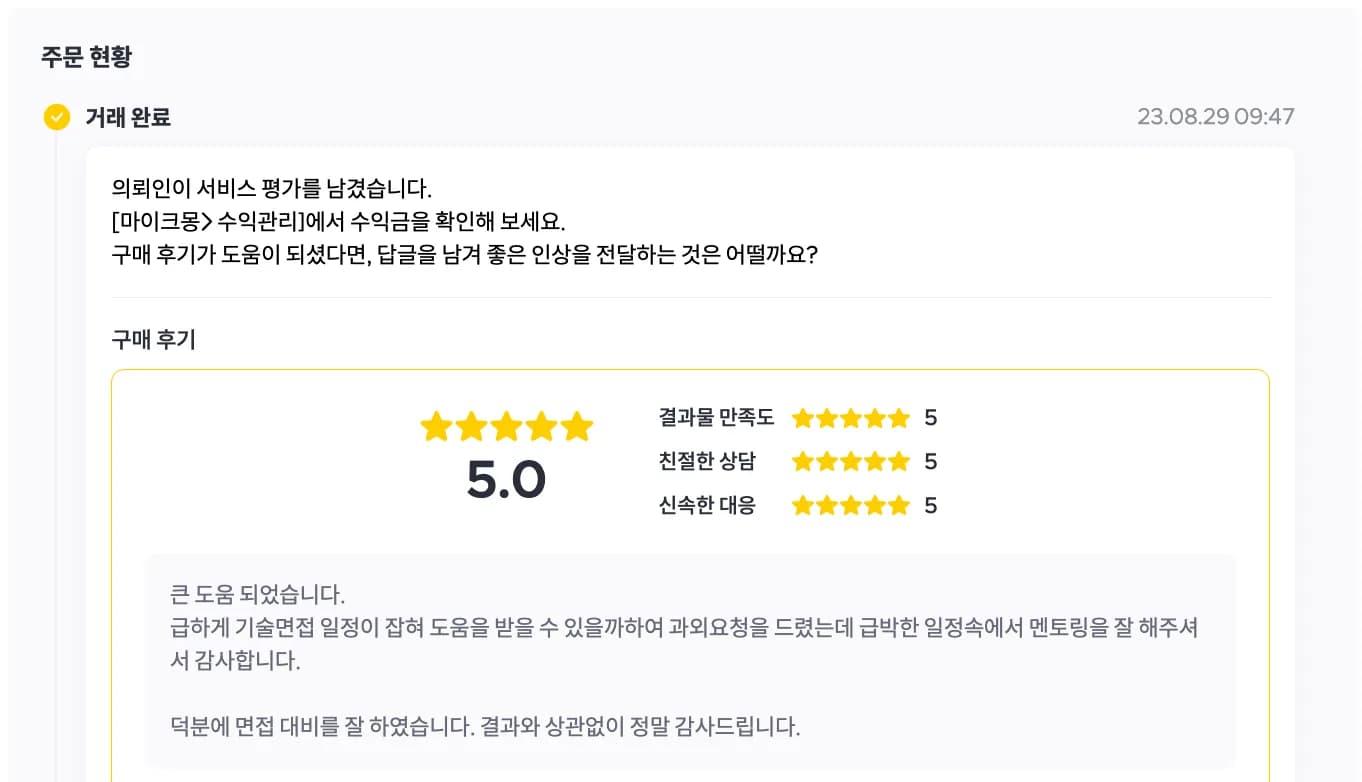Click the 구매 후기 section title
The height and width of the screenshot is (782, 1362).
[154, 340]
